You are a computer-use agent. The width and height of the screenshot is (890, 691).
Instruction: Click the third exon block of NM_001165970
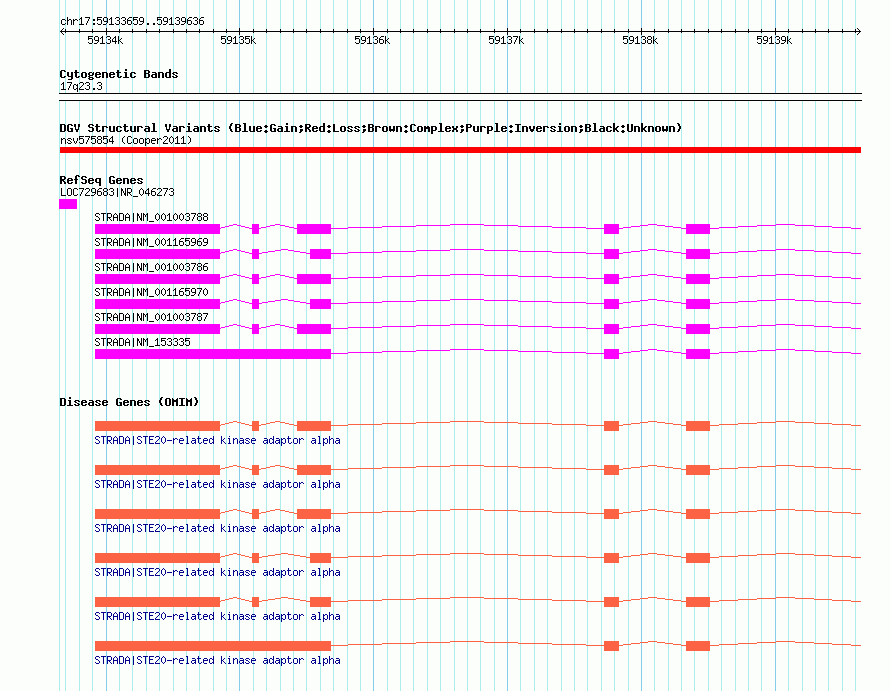[x=321, y=304]
